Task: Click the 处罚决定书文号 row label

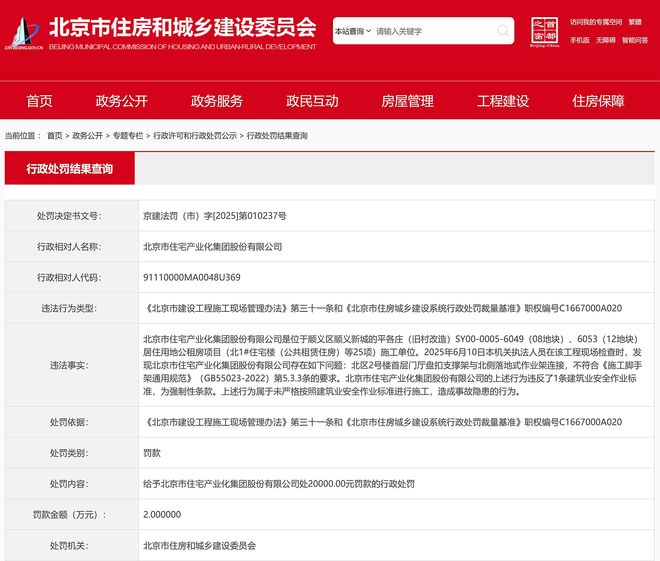Action: tap(69, 216)
